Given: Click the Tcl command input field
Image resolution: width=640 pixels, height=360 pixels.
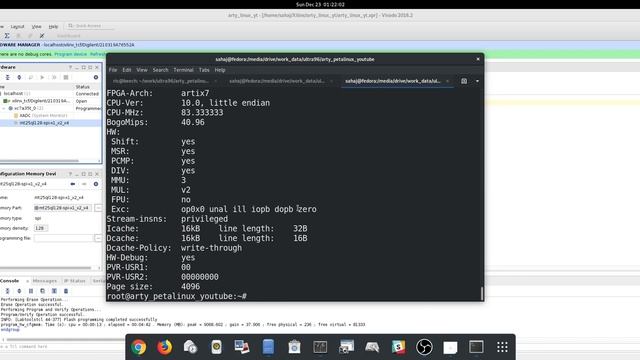Looking at the screenshot, I should (61, 347).
